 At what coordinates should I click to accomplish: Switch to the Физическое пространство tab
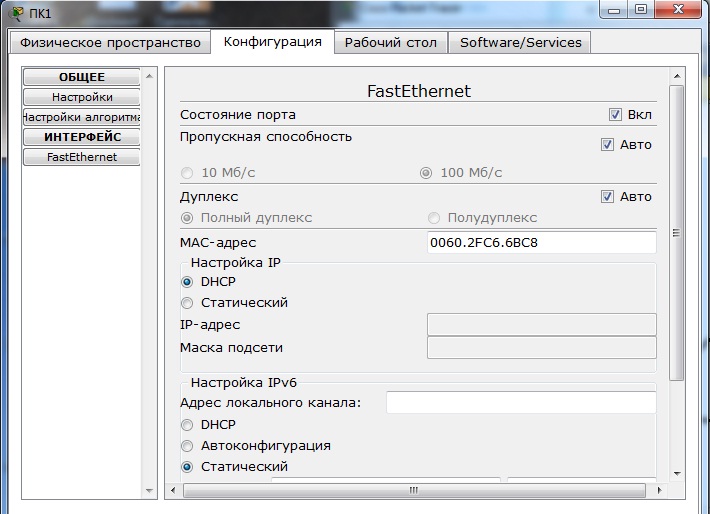pos(110,43)
